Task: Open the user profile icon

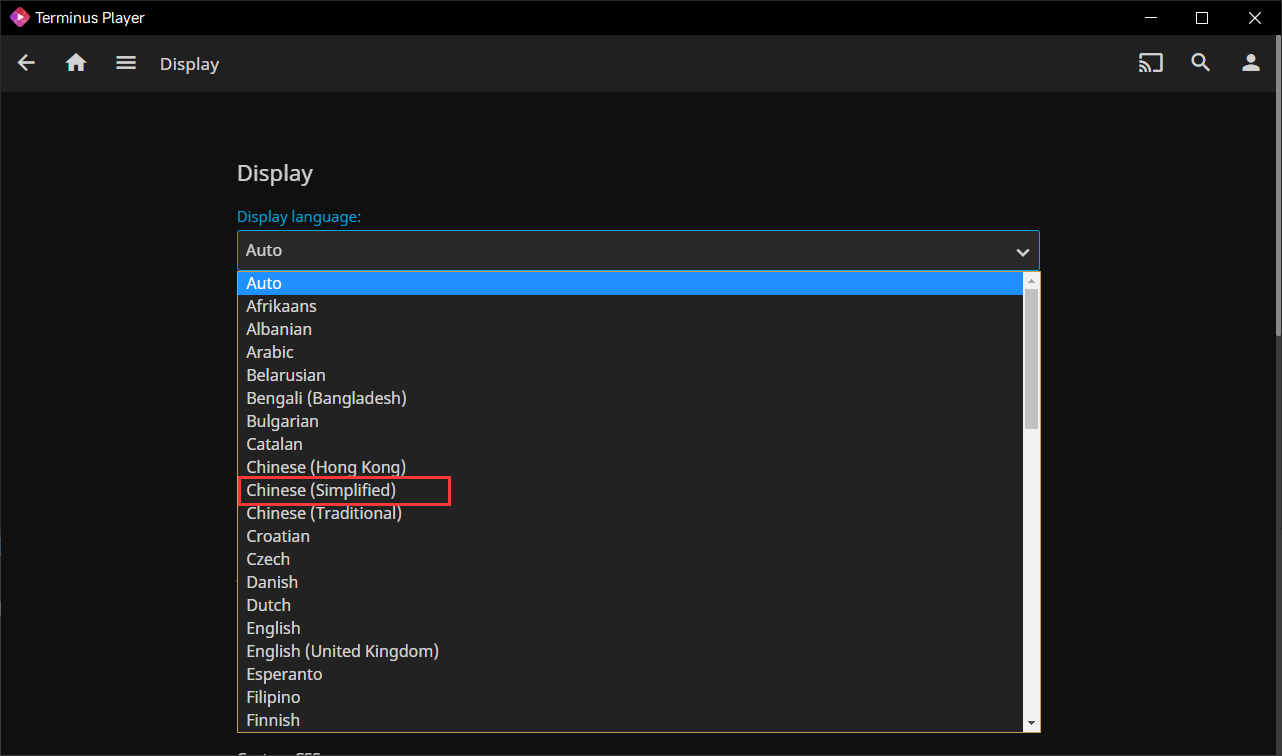Action: [x=1251, y=63]
